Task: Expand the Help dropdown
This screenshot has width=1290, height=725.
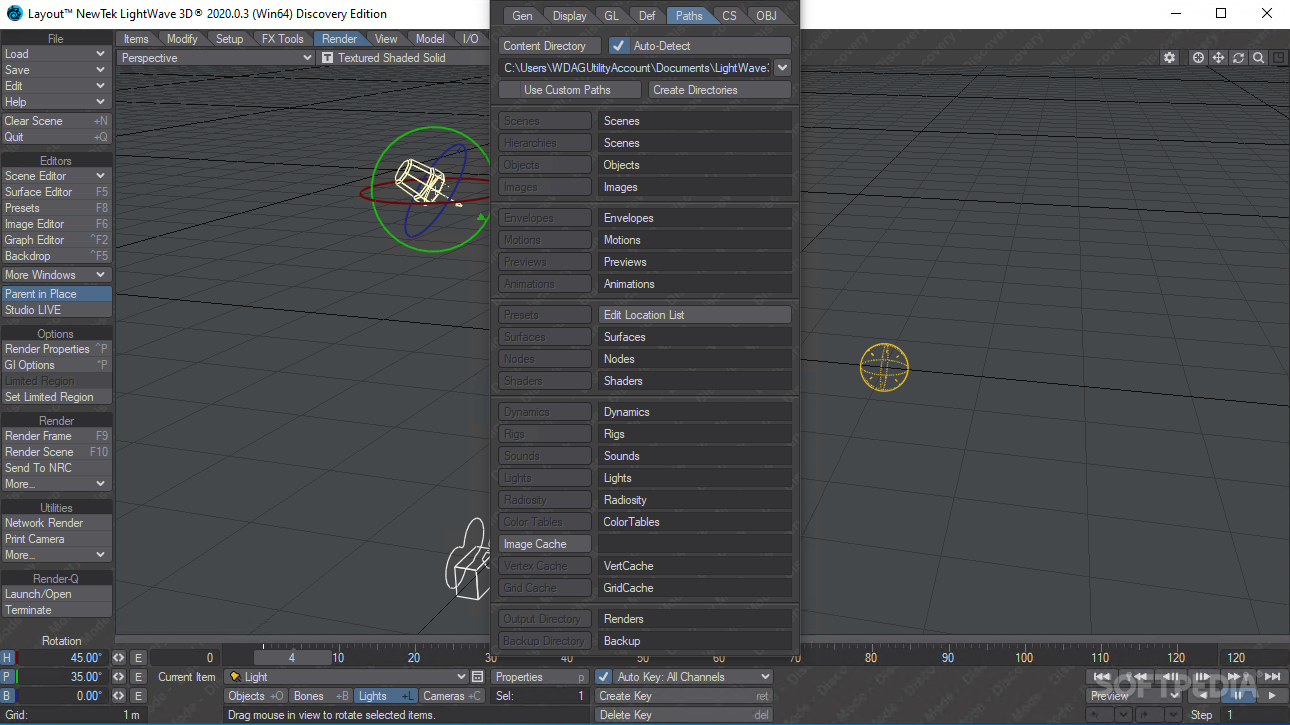Action: [56, 102]
